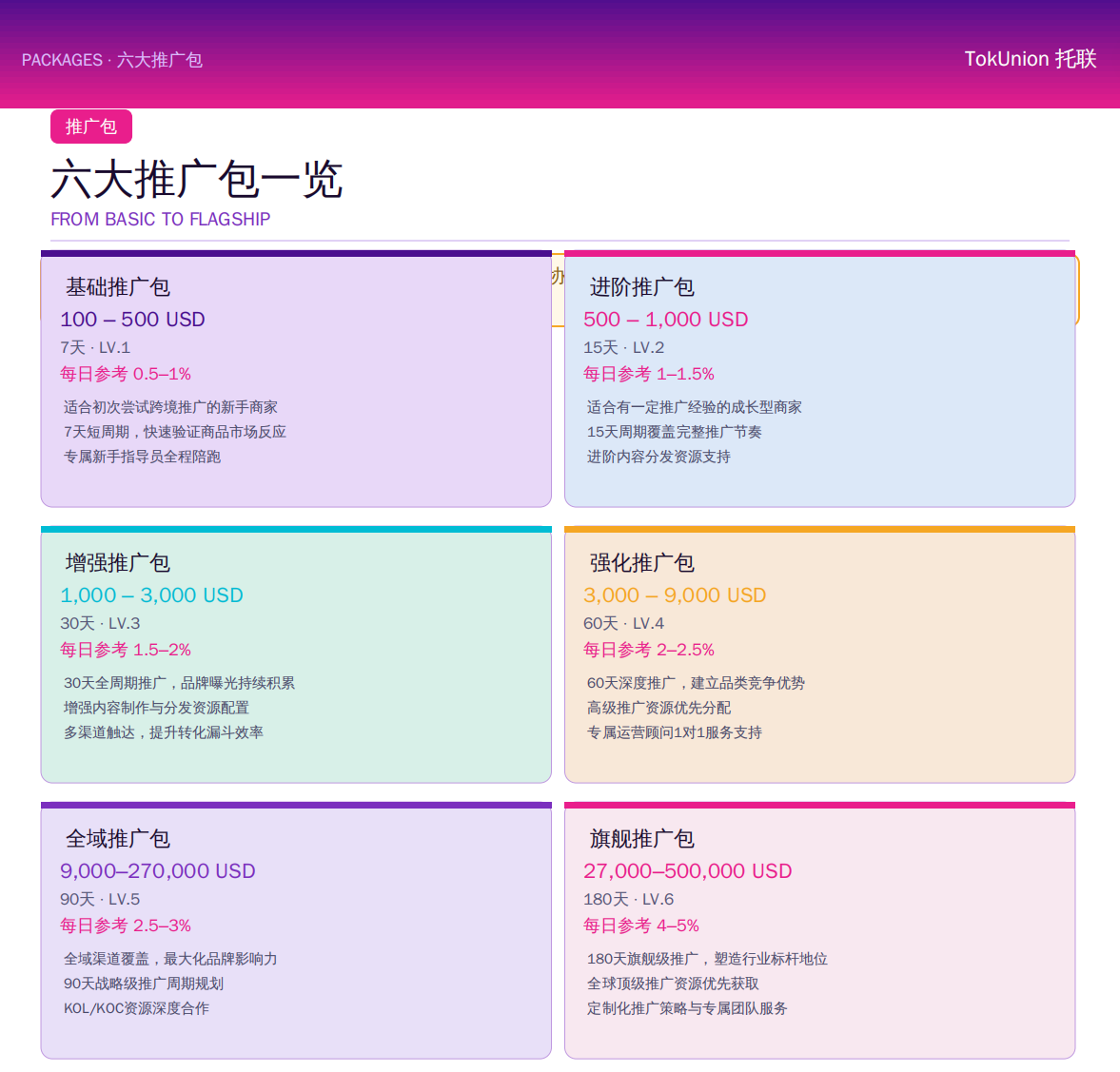This screenshot has height=1072, width=1120.
Task: Click KOL/KOC资源深度合作 line
Action: point(136,1007)
